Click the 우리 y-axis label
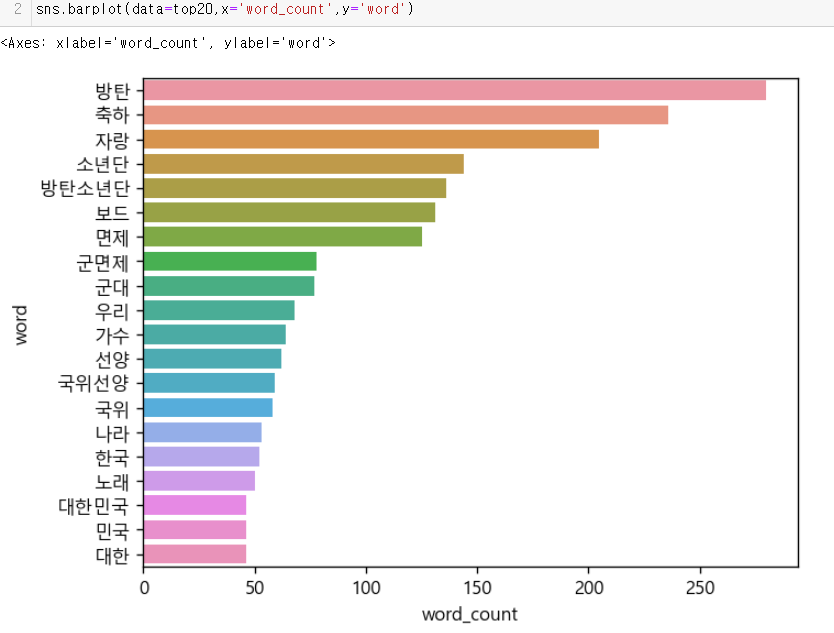This screenshot has height=633, width=834. [x=112, y=311]
